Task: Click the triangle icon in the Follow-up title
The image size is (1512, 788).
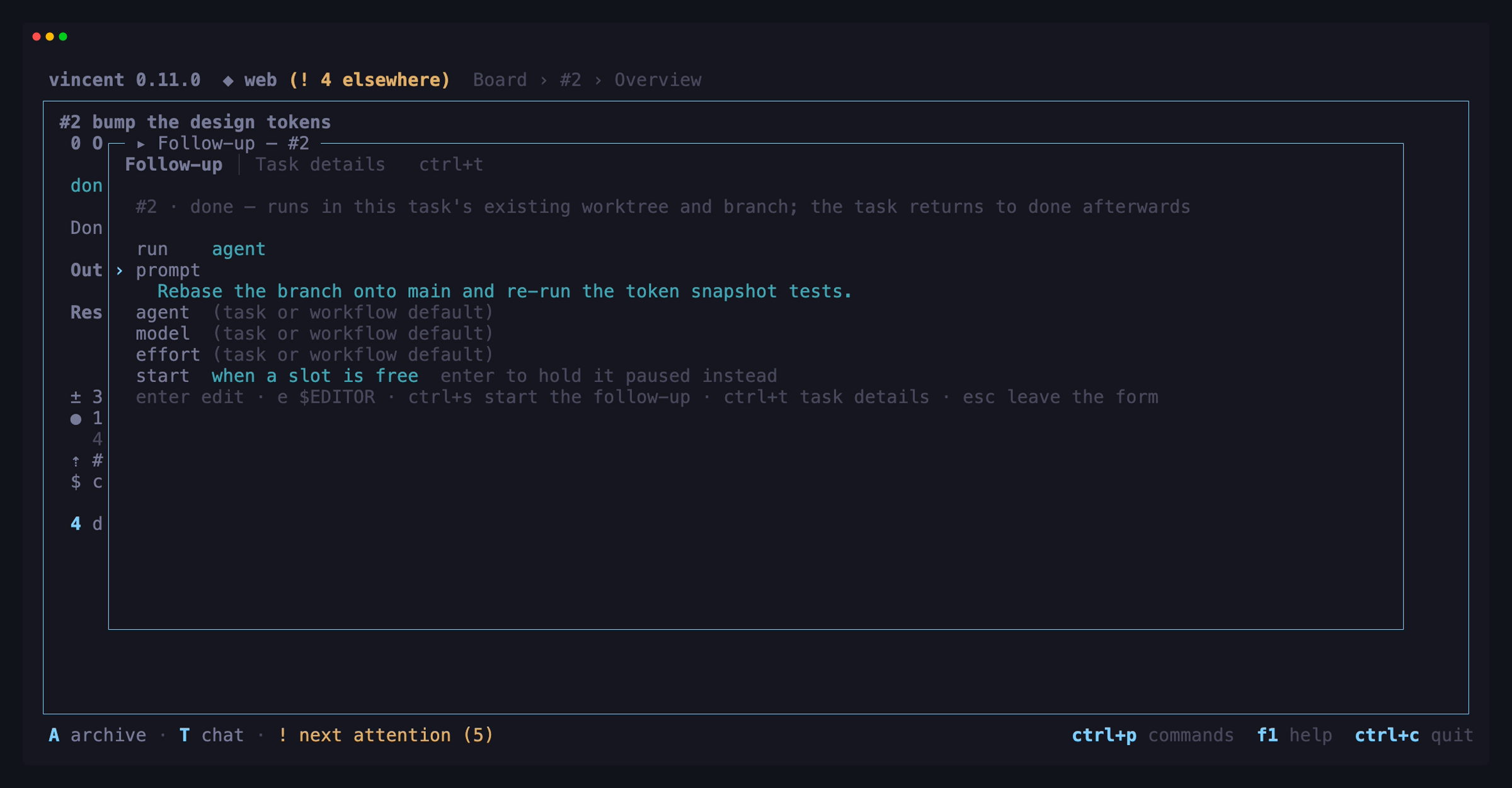Action: coord(141,144)
